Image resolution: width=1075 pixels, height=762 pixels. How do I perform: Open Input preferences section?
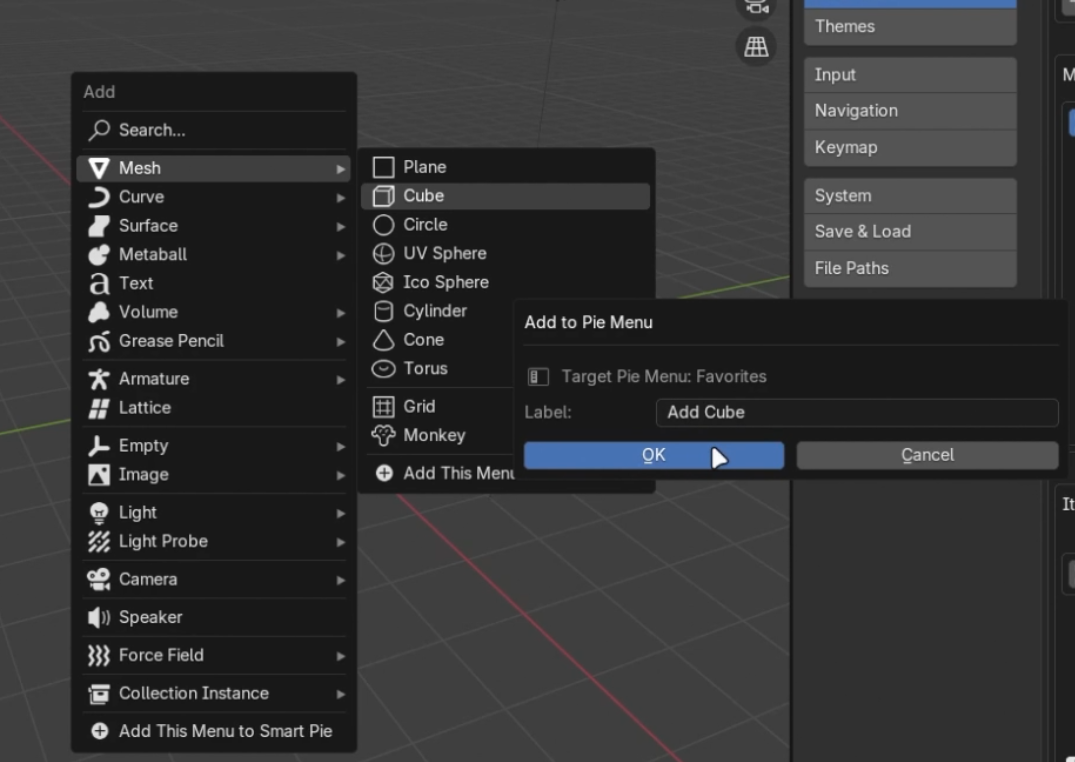click(x=910, y=75)
